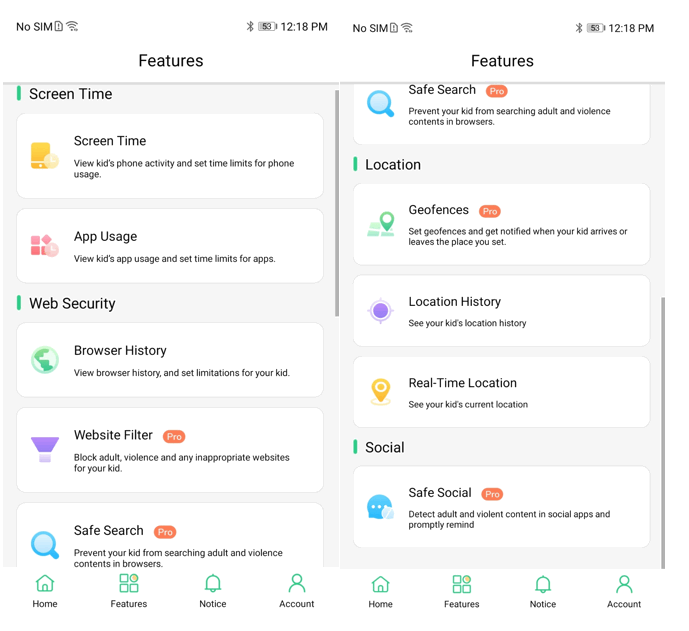The height and width of the screenshot is (631, 689).
Task: Go to Notice tab on left phone screen
Action: (213, 590)
